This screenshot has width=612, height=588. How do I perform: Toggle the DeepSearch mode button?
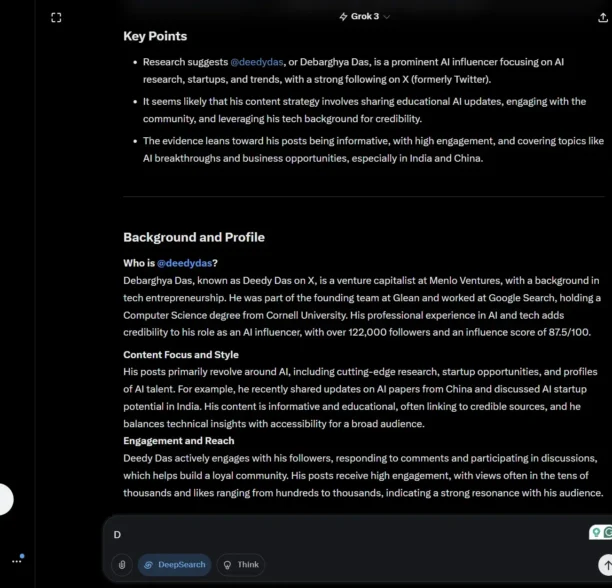174,565
